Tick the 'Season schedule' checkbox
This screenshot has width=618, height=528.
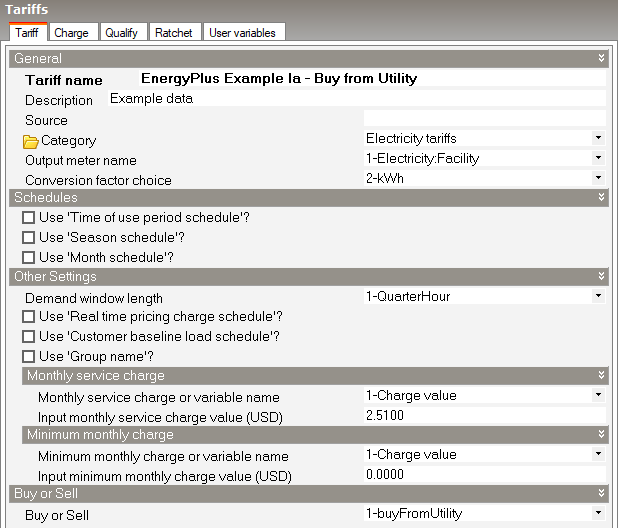click(x=28, y=238)
